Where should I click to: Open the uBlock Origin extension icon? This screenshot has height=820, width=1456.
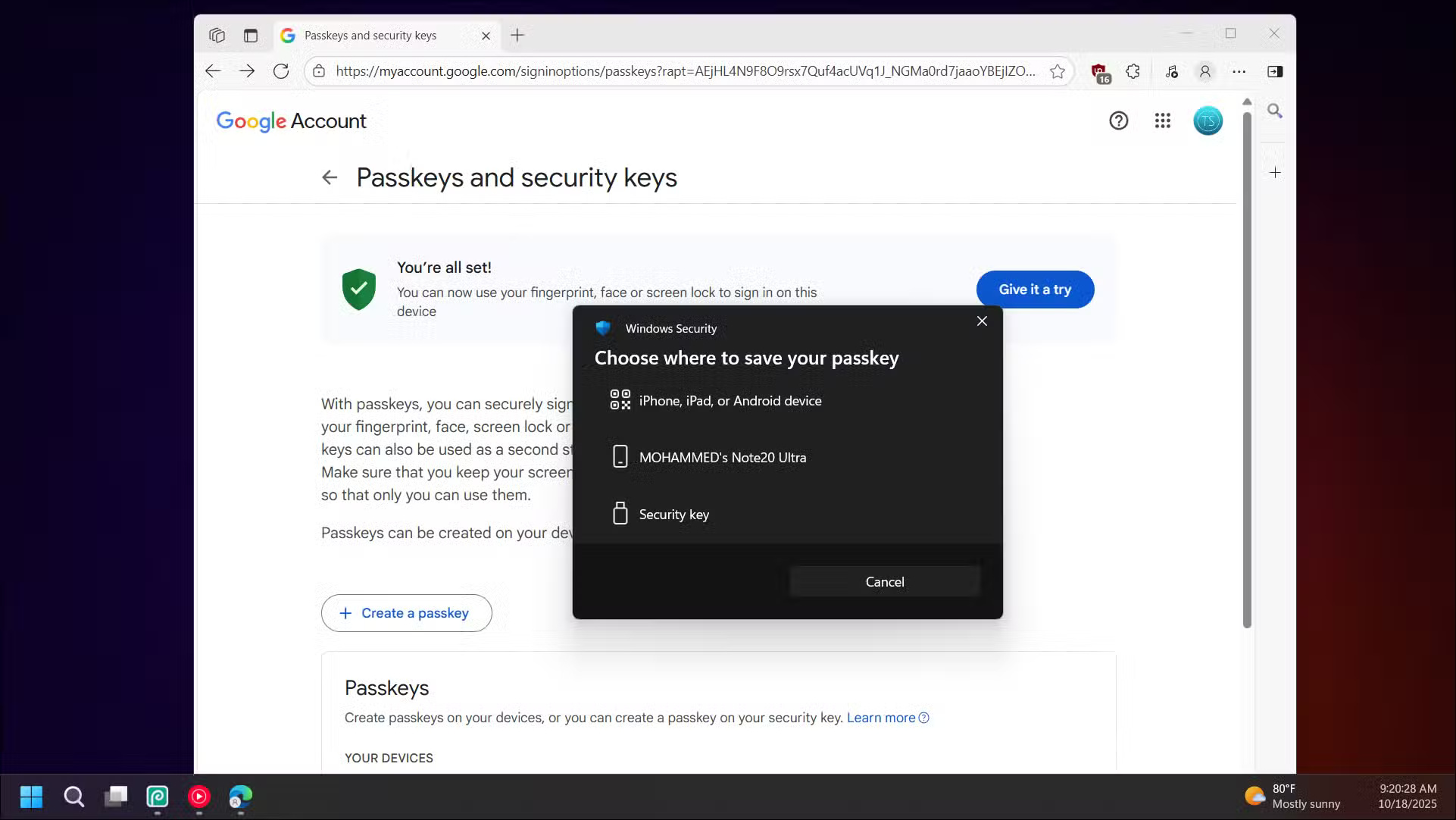pyautogui.click(x=1098, y=71)
